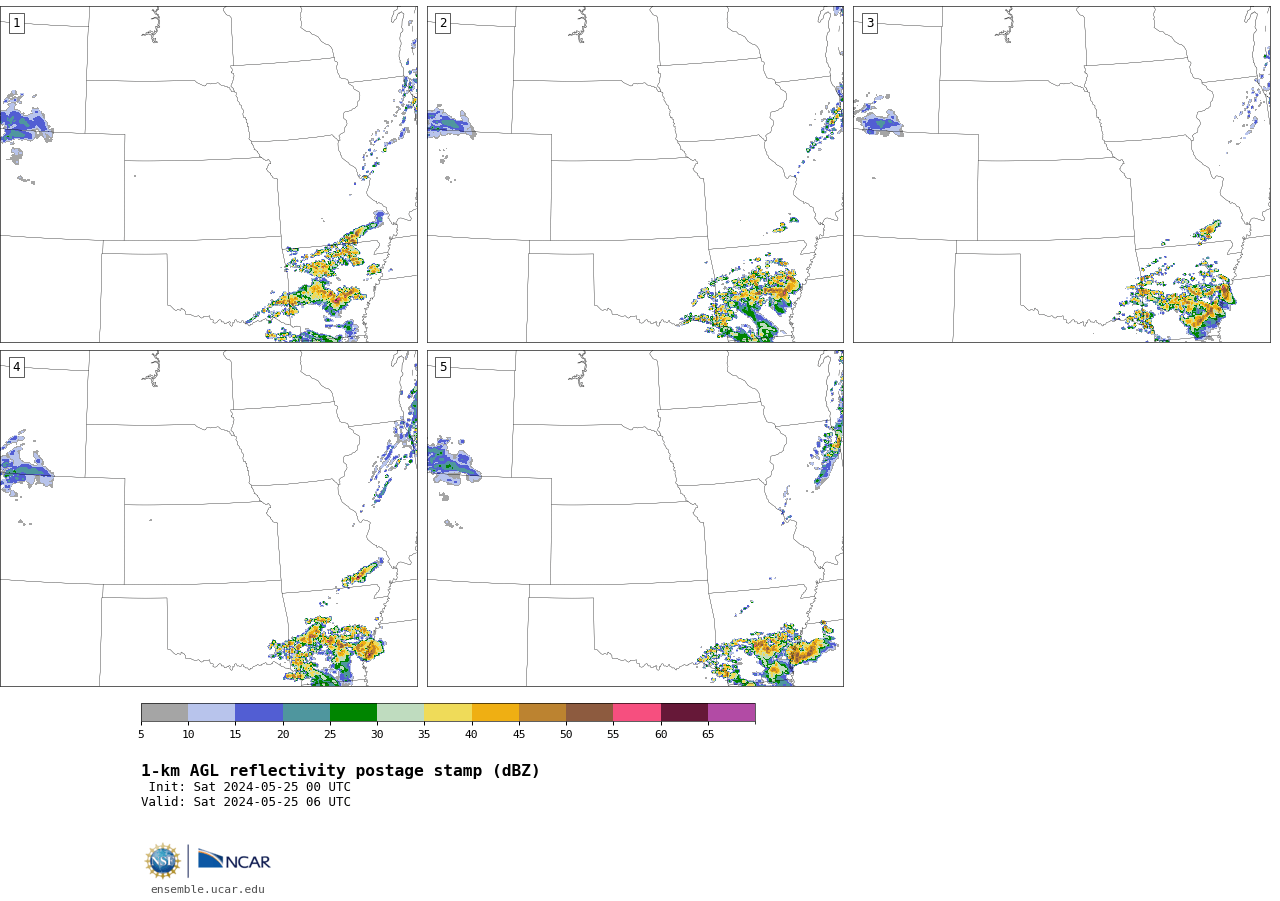Open ensemble member 3 reflectivity map
The image size is (1280, 901).
1061,174
